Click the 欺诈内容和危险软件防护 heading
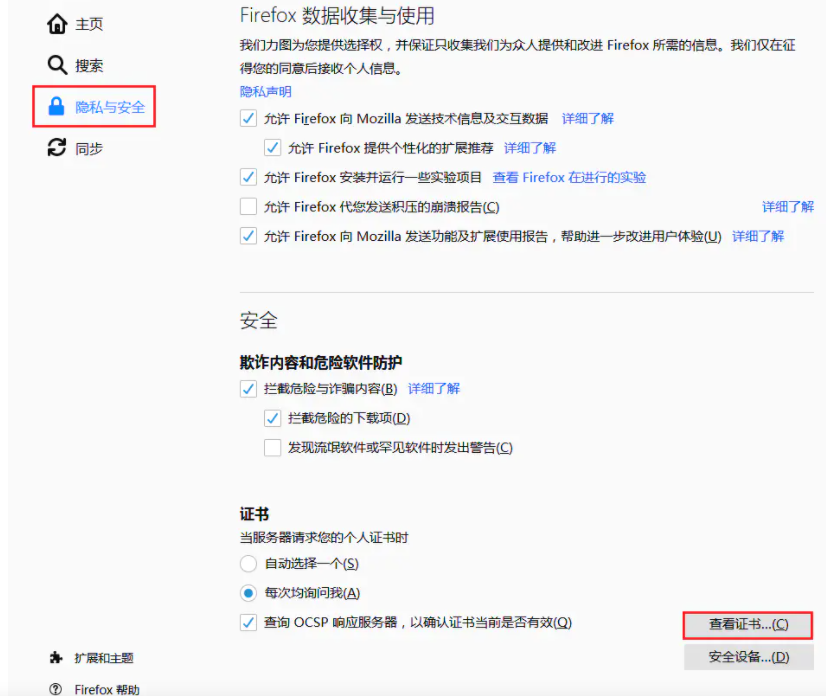This screenshot has height=700, width=826. pos(321,362)
